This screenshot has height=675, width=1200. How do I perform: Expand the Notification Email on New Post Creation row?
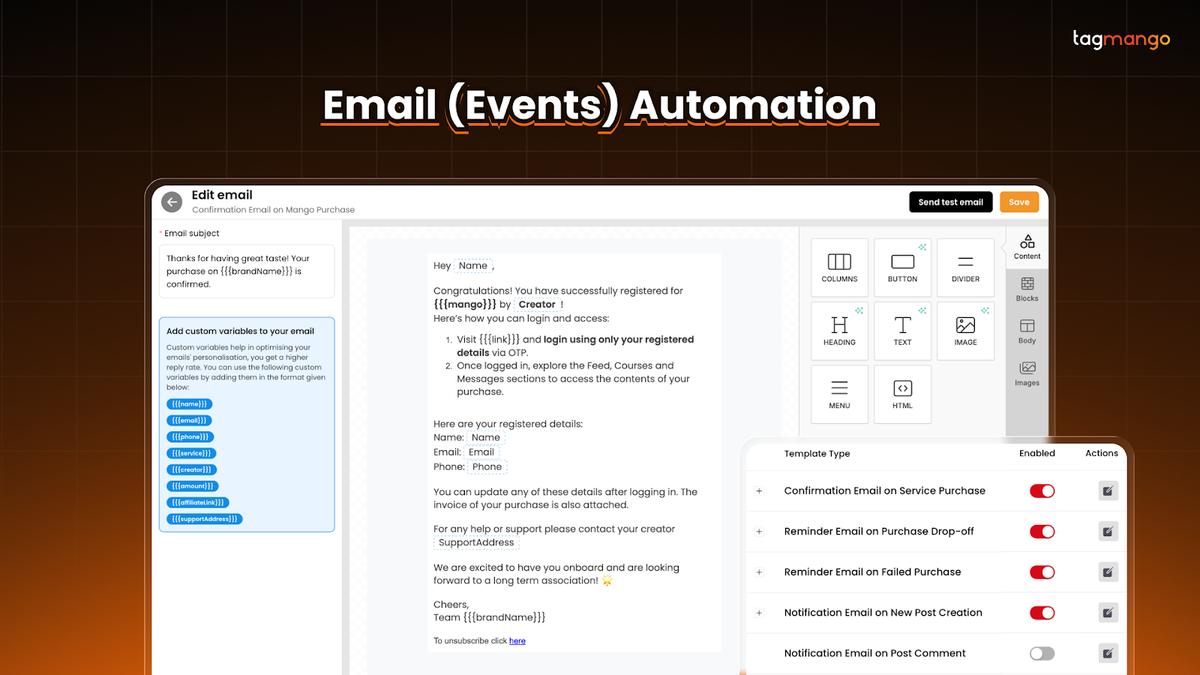click(757, 613)
